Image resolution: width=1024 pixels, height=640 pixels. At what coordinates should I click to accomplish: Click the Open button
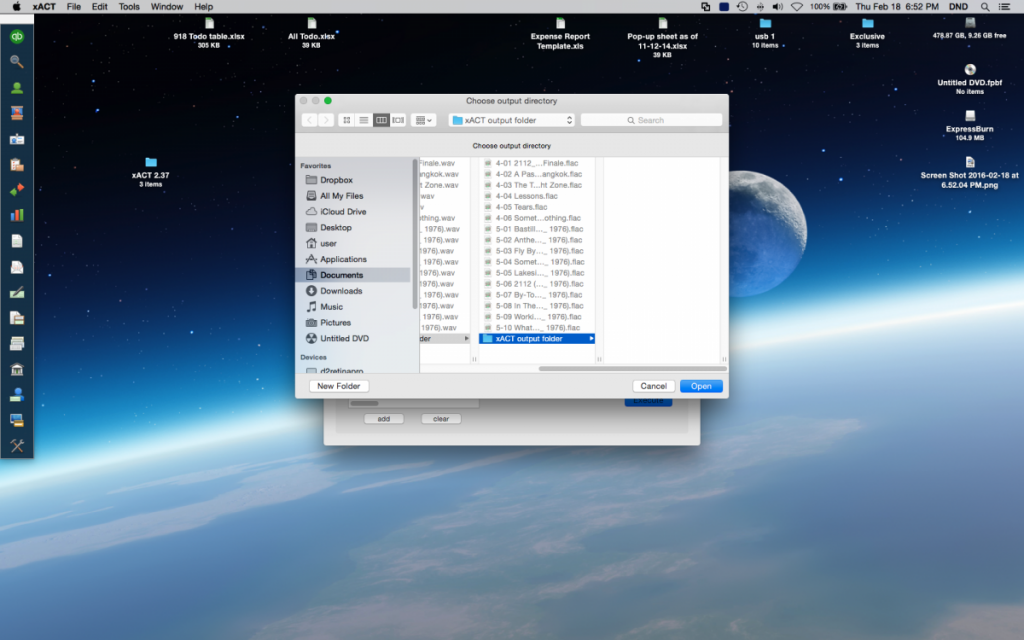pos(700,386)
